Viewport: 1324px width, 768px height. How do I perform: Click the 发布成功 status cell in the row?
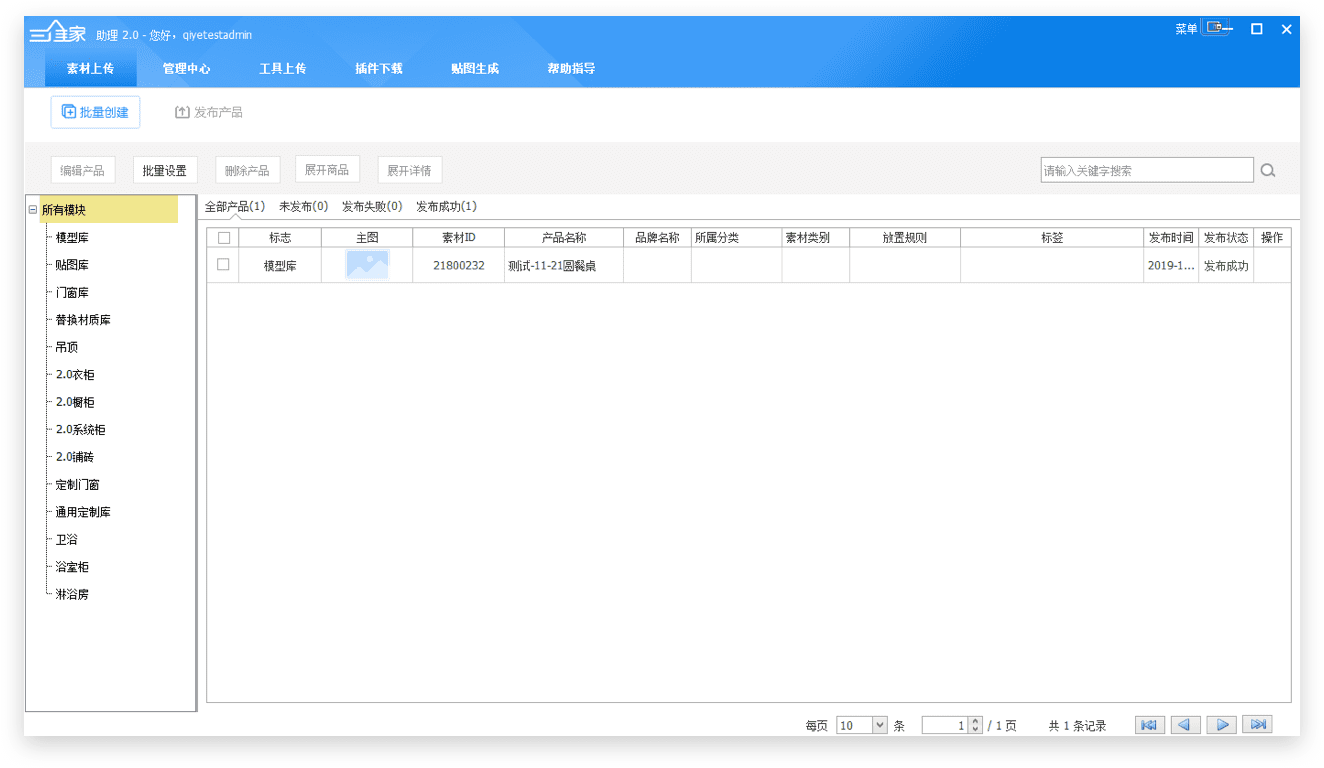coord(1226,266)
